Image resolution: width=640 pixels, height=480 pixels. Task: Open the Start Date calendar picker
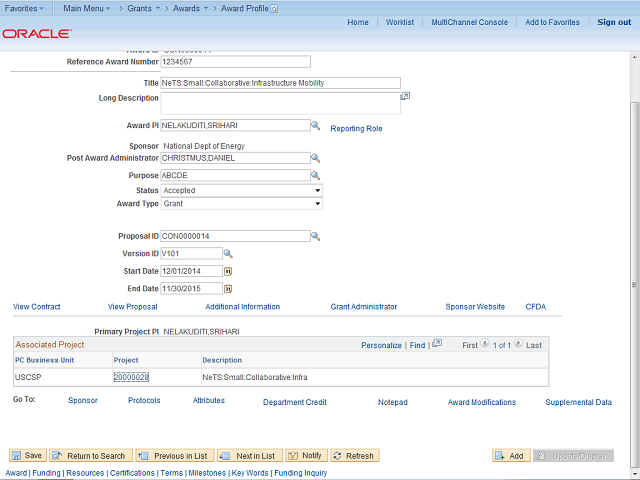click(228, 271)
